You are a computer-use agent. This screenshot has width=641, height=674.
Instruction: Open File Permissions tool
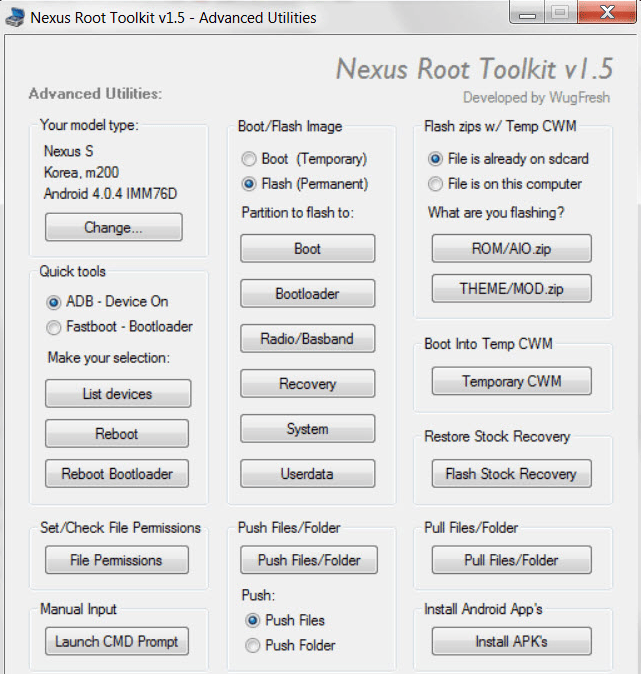coord(117,560)
